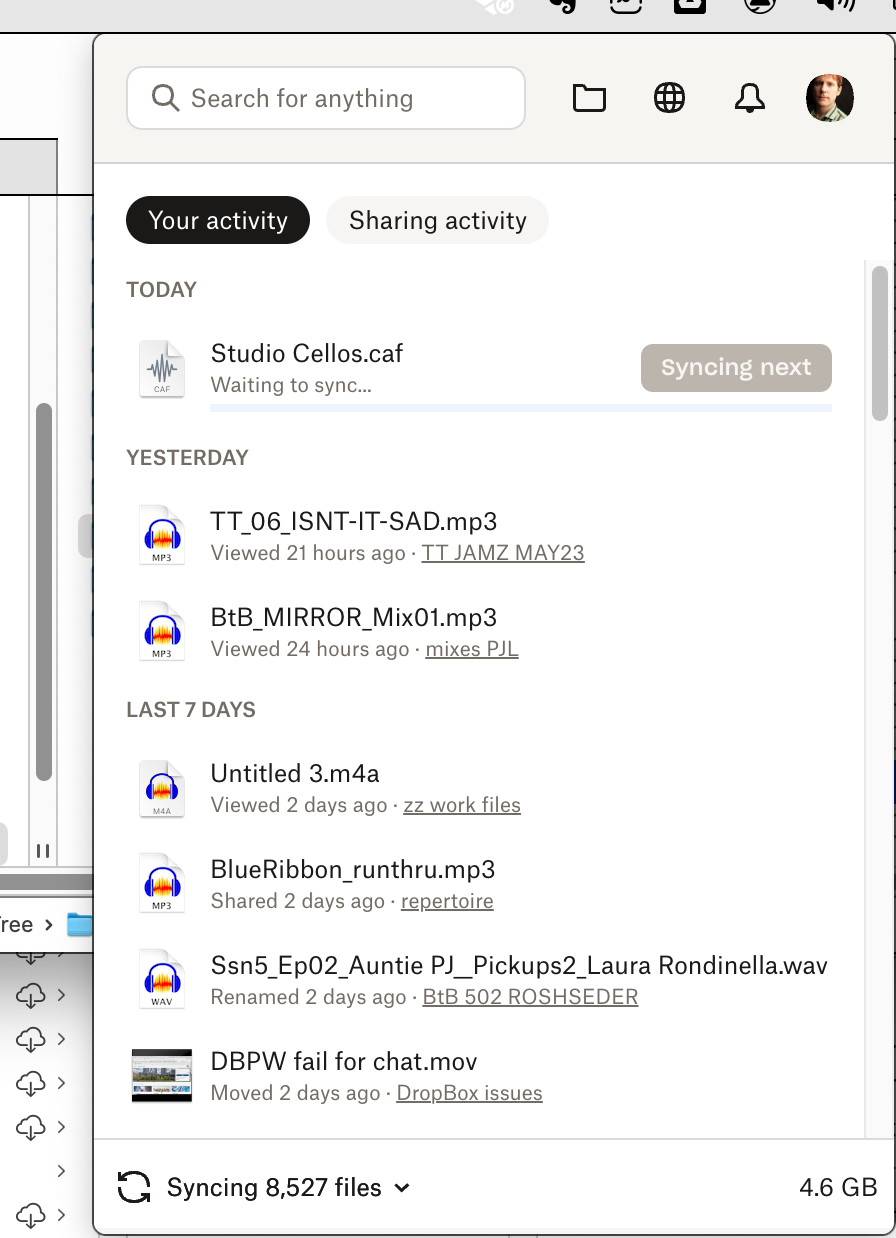Click the DBPW fail for chat.mov video thumbnail
The image size is (896, 1238).
pos(161,1075)
